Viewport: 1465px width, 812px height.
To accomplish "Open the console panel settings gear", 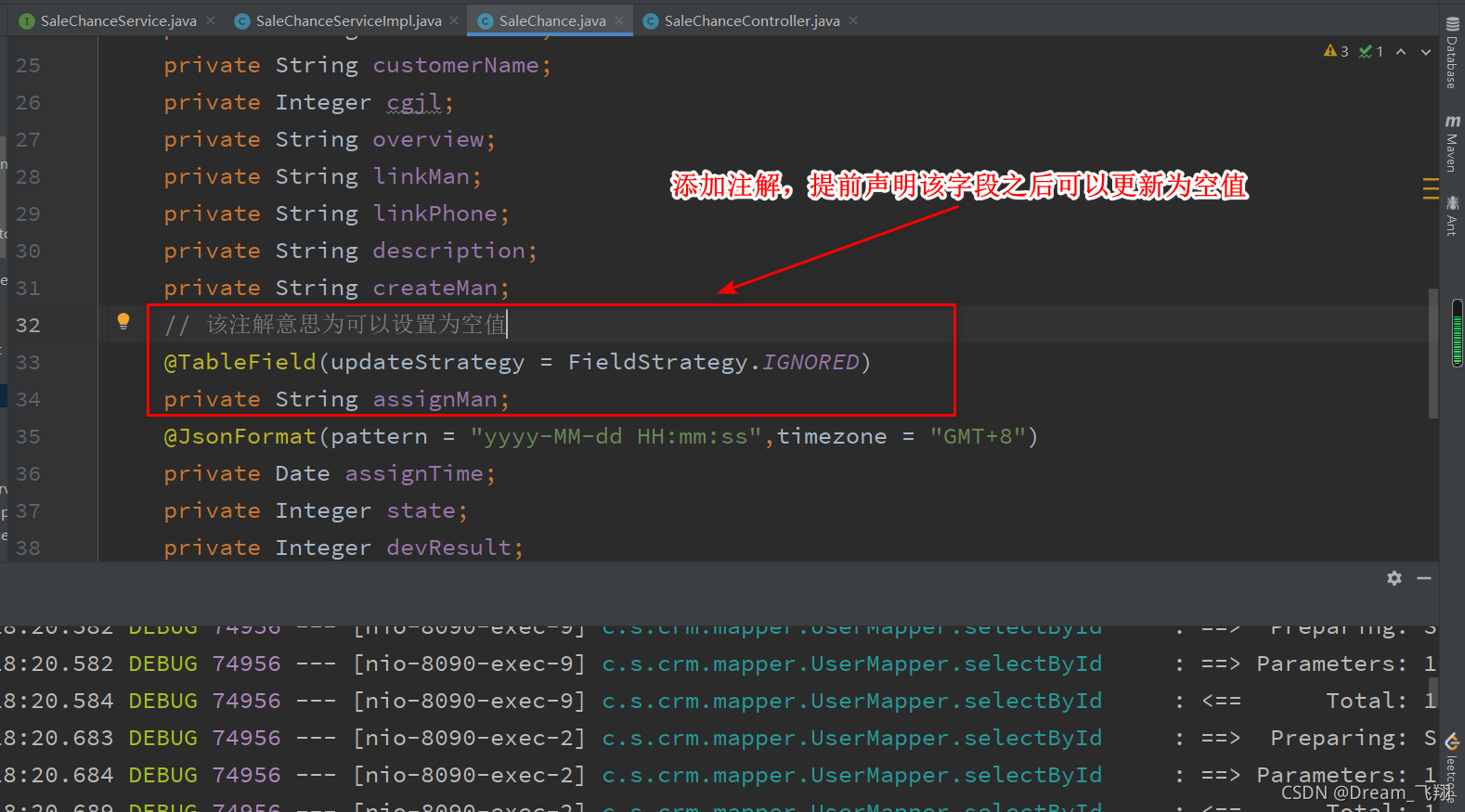I will click(x=1394, y=578).
